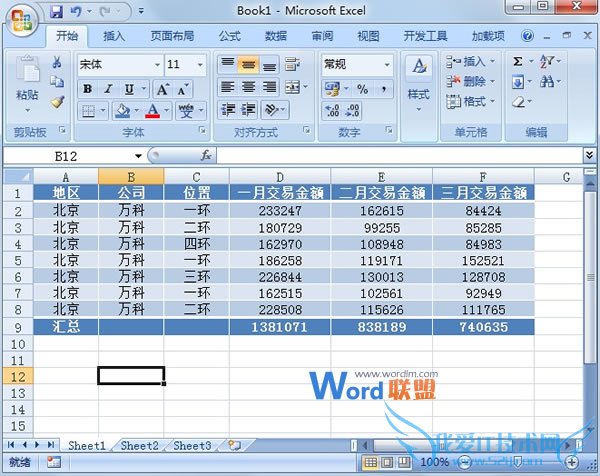This screenshot has width=600, height=476.
Task: Customize Quick Access Toolbar dropdown
Action: pyautogui.click(x=141, y=11)
